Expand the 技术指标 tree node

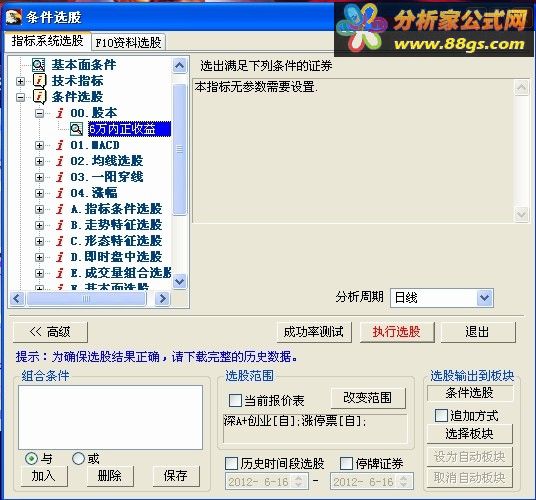pos(21,81)
